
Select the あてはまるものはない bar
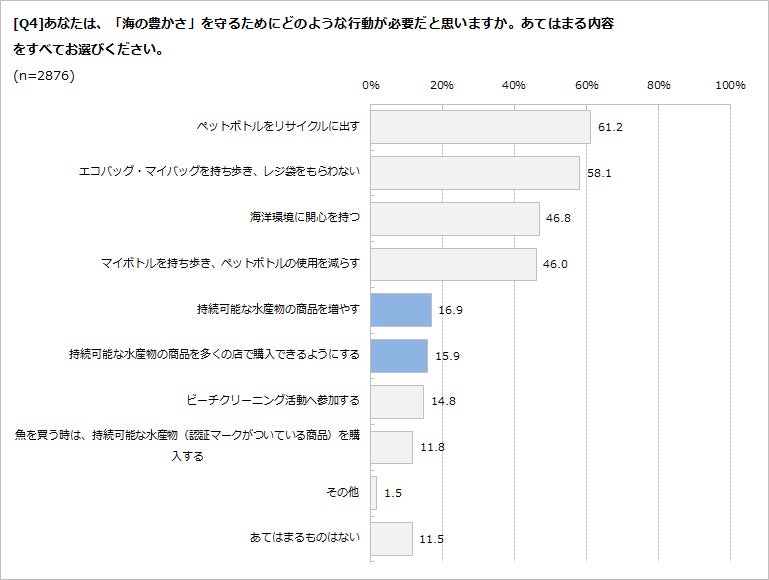(x=391, y=538)
